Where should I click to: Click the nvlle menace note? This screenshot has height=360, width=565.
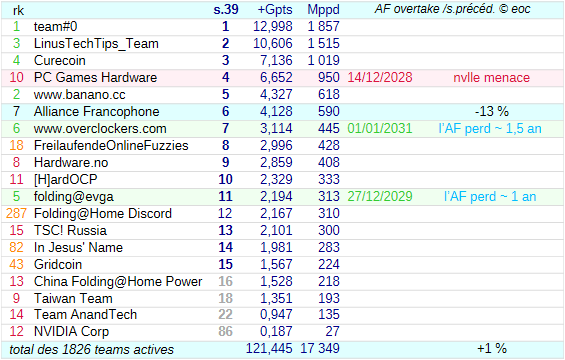click(491, 77)
